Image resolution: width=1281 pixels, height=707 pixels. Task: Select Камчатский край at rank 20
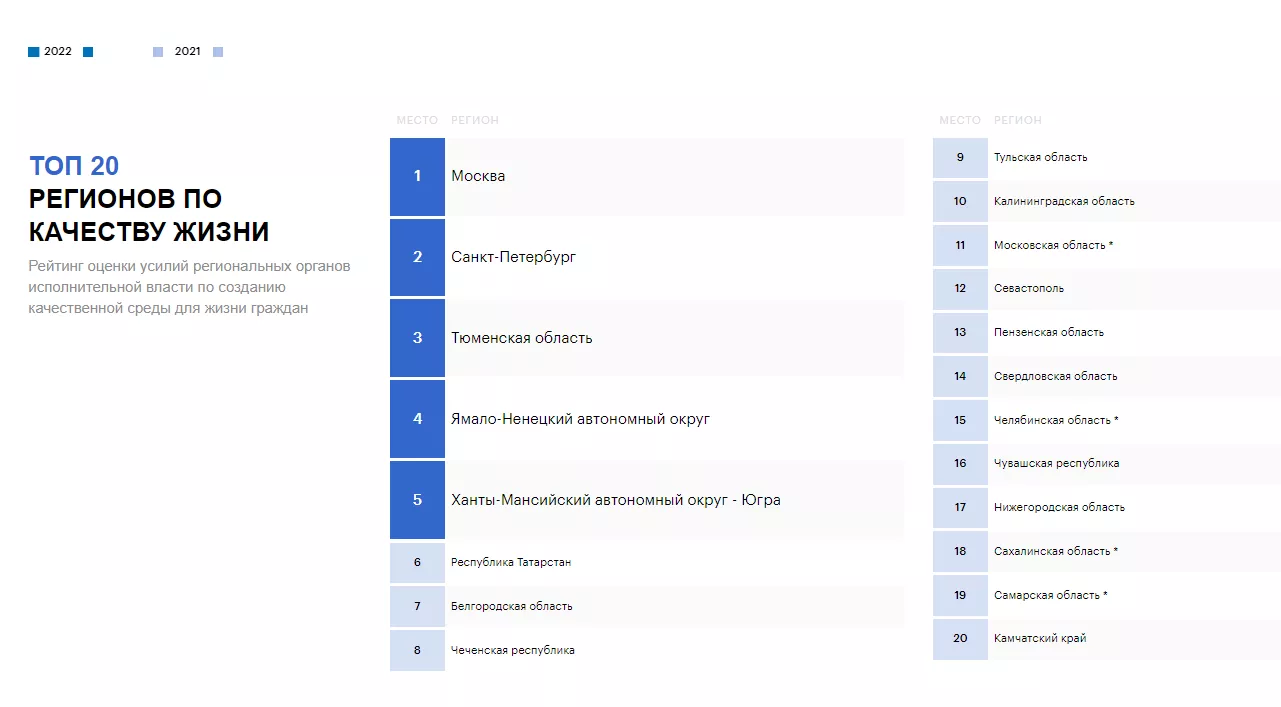point(1039,638)
